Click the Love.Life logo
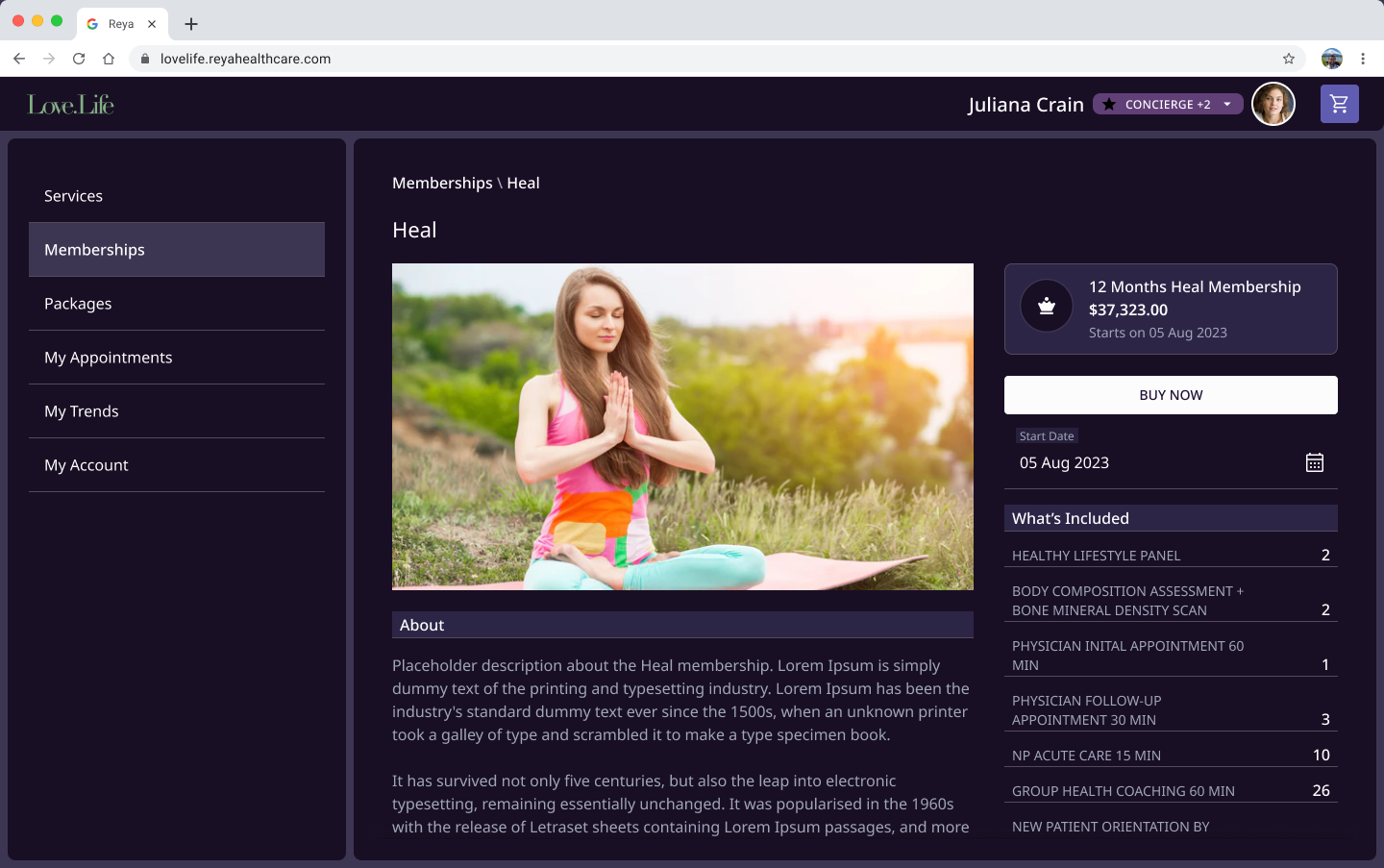The width and height of the screenshot is (1384, 868). (x=71, y=104)
